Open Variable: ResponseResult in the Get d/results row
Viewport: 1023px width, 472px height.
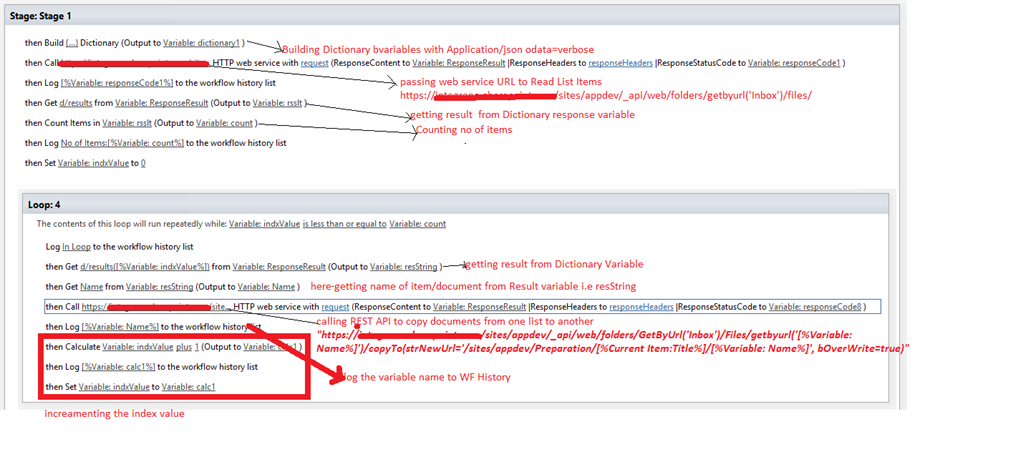(x=161, y=102)
